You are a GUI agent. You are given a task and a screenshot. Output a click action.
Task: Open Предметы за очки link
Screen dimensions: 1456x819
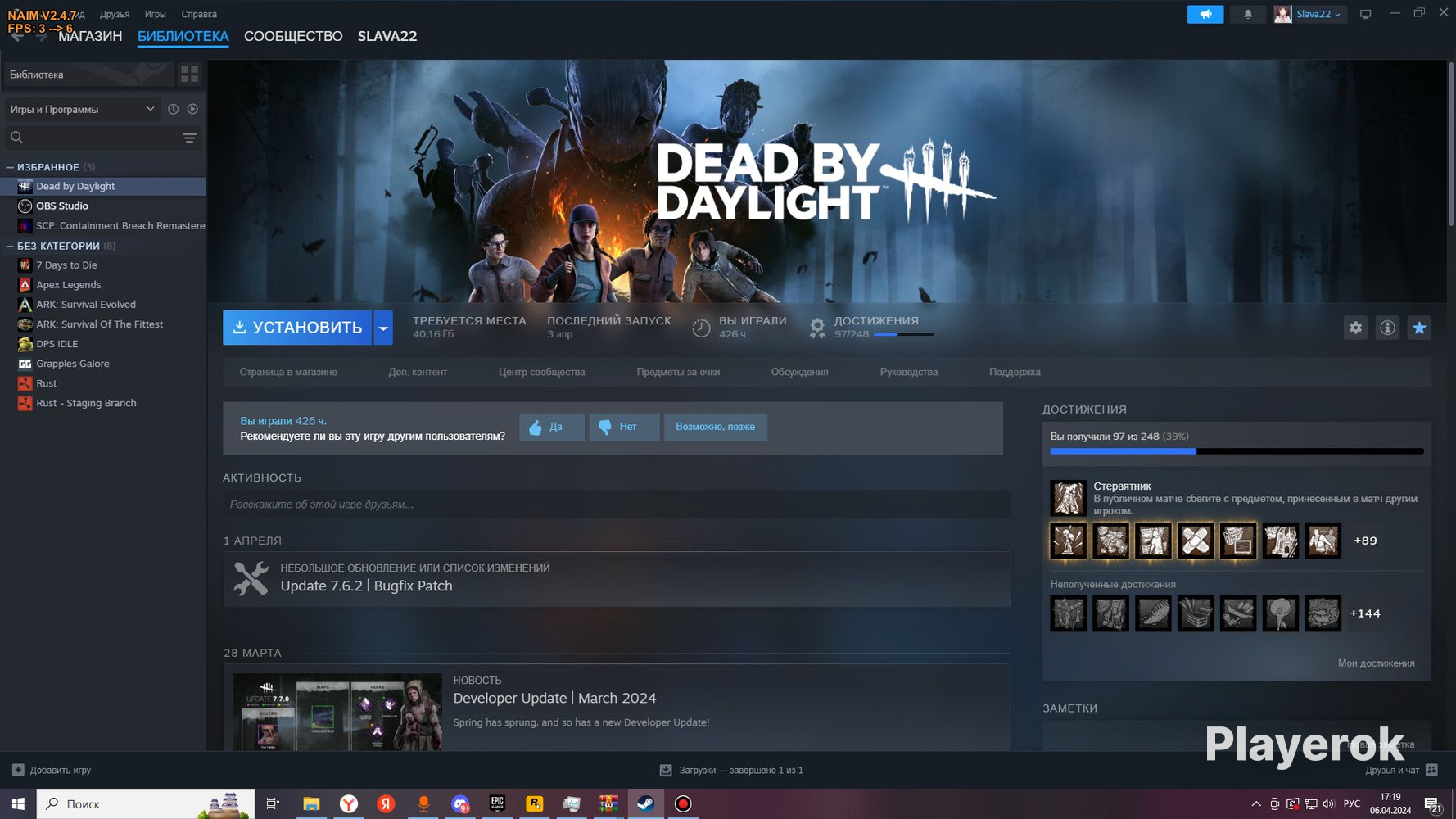[x=678, y=372]
